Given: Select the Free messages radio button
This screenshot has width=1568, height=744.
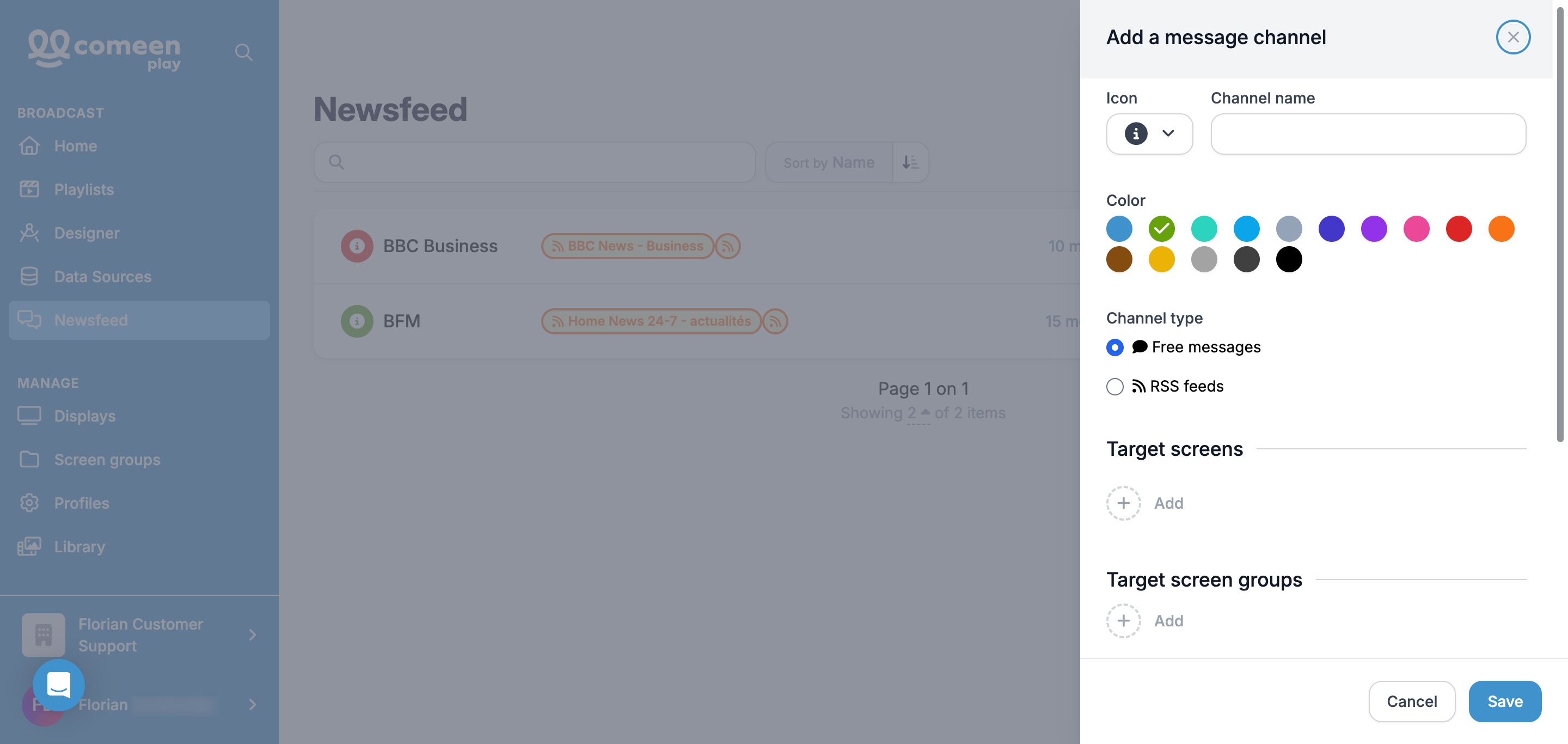Looking at the screenshot, I should [1114, 347].
